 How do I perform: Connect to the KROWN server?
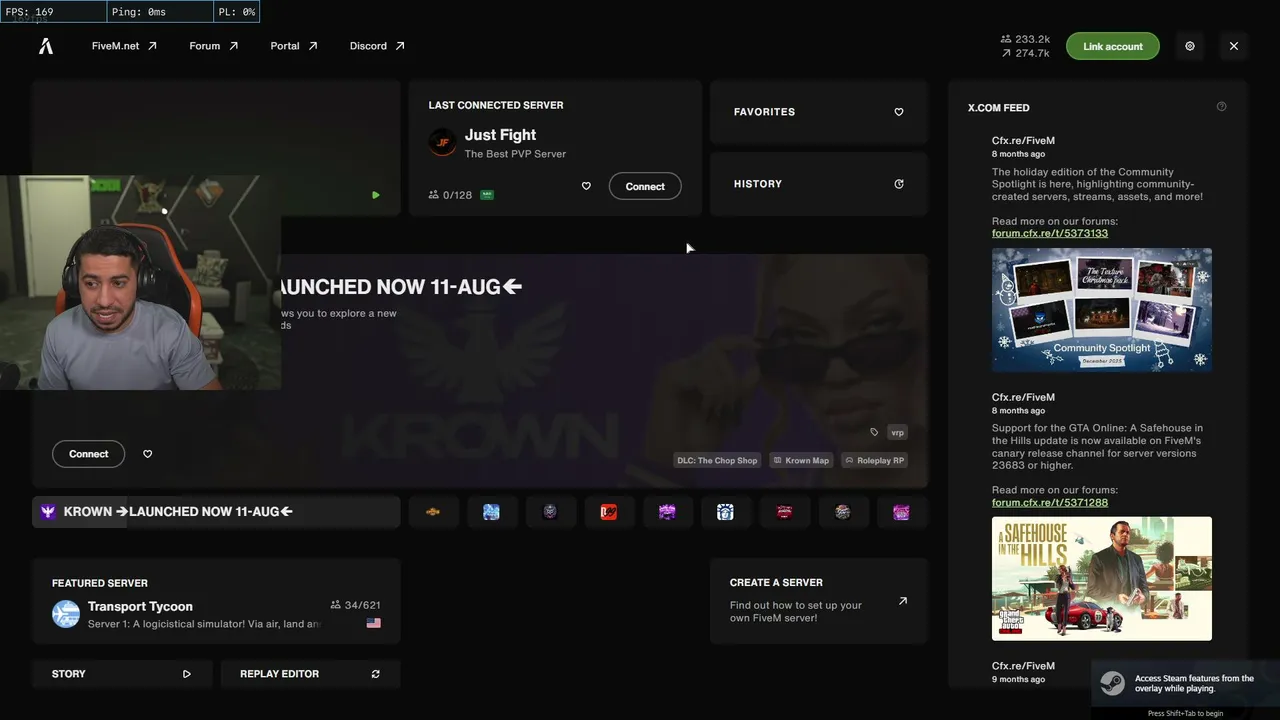(89, 454)
